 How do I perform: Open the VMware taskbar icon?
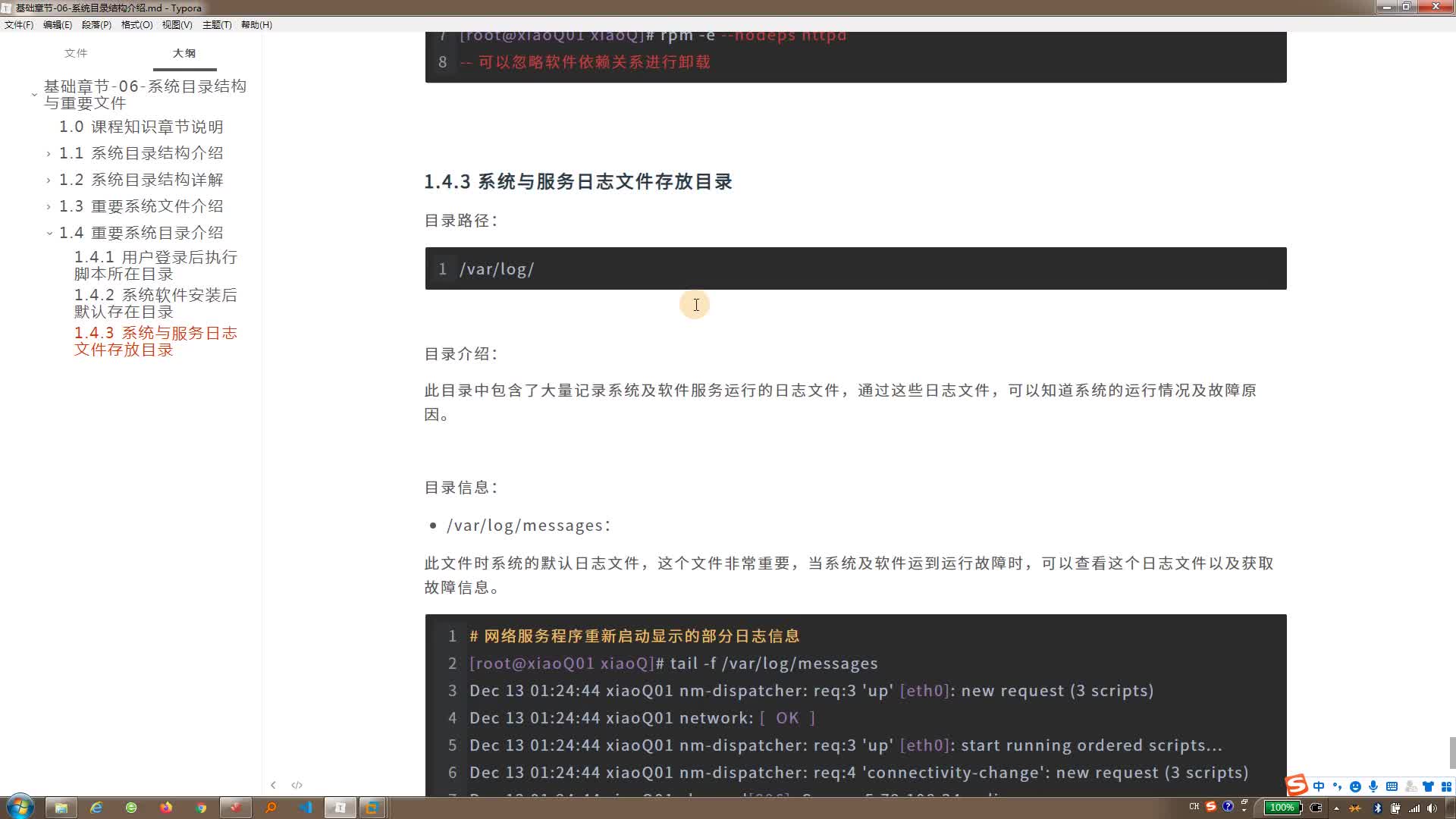[x=372, y=808]
